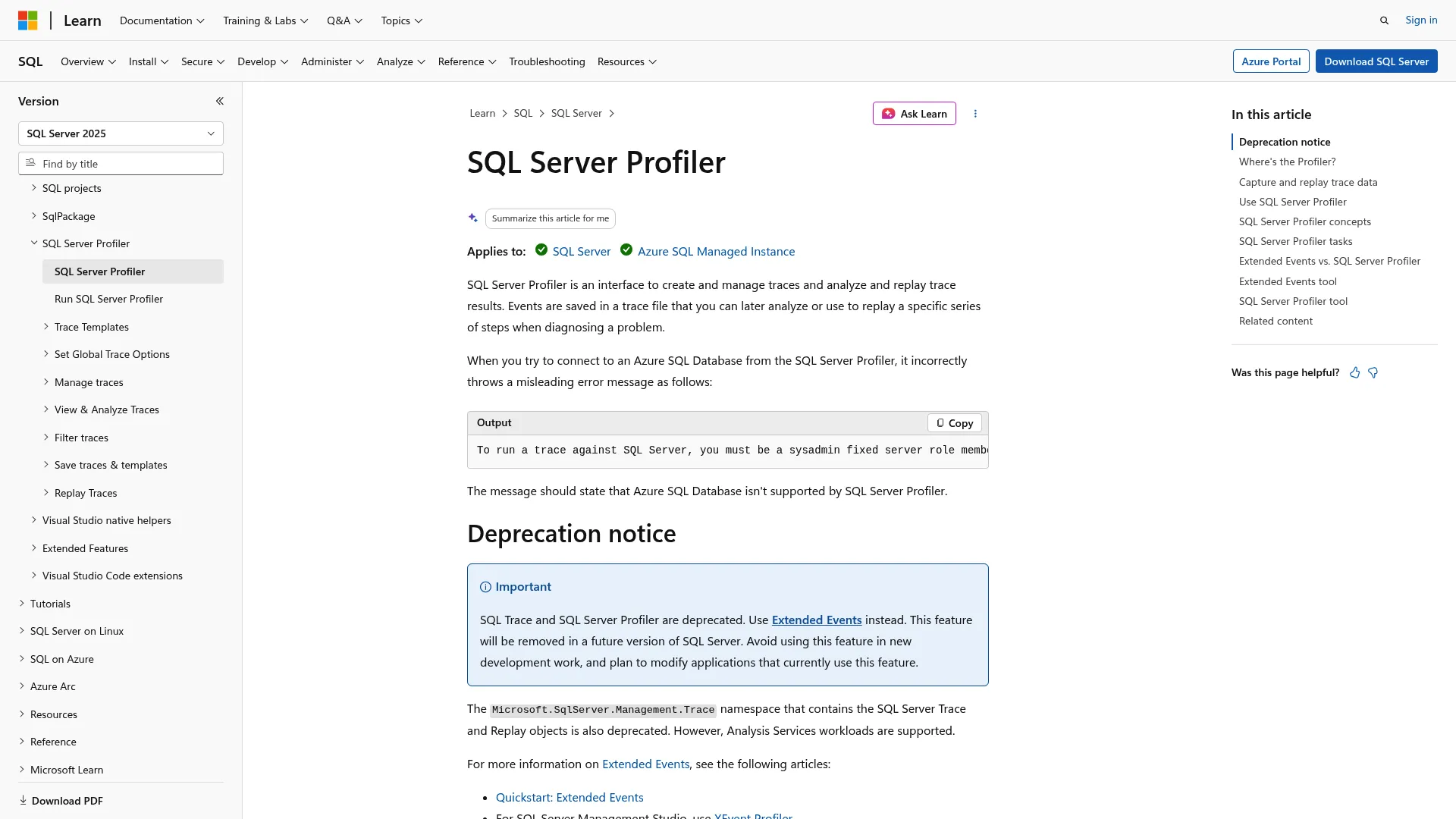Select Run SQL Server Profiler page

pyautogui.click(x=108, y=299)
